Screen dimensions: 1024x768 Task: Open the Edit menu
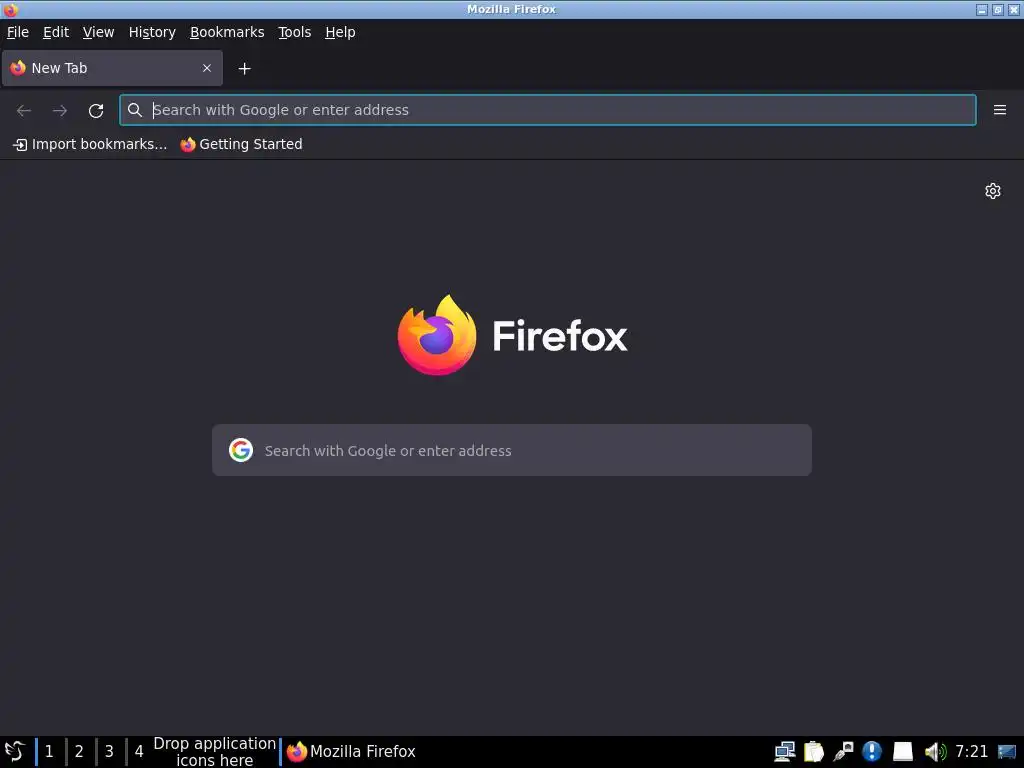coord(56,32)
